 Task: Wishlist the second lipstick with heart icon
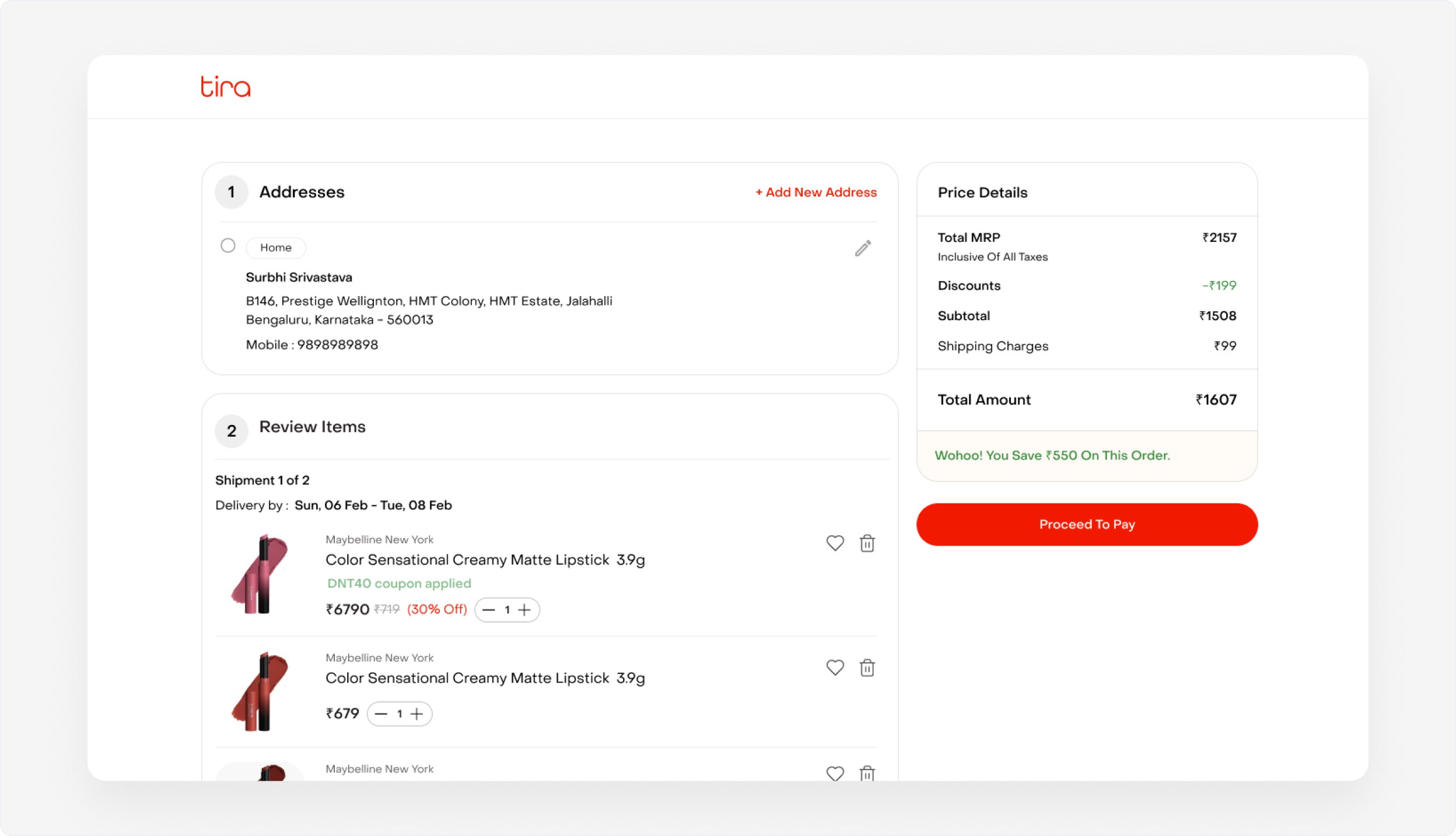point(835,668)
